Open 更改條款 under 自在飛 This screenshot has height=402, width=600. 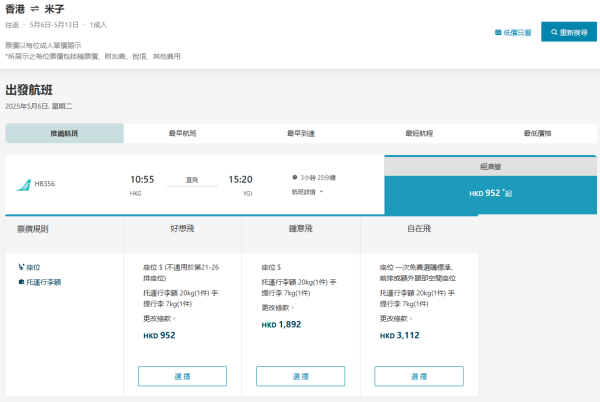click(396, 318)
